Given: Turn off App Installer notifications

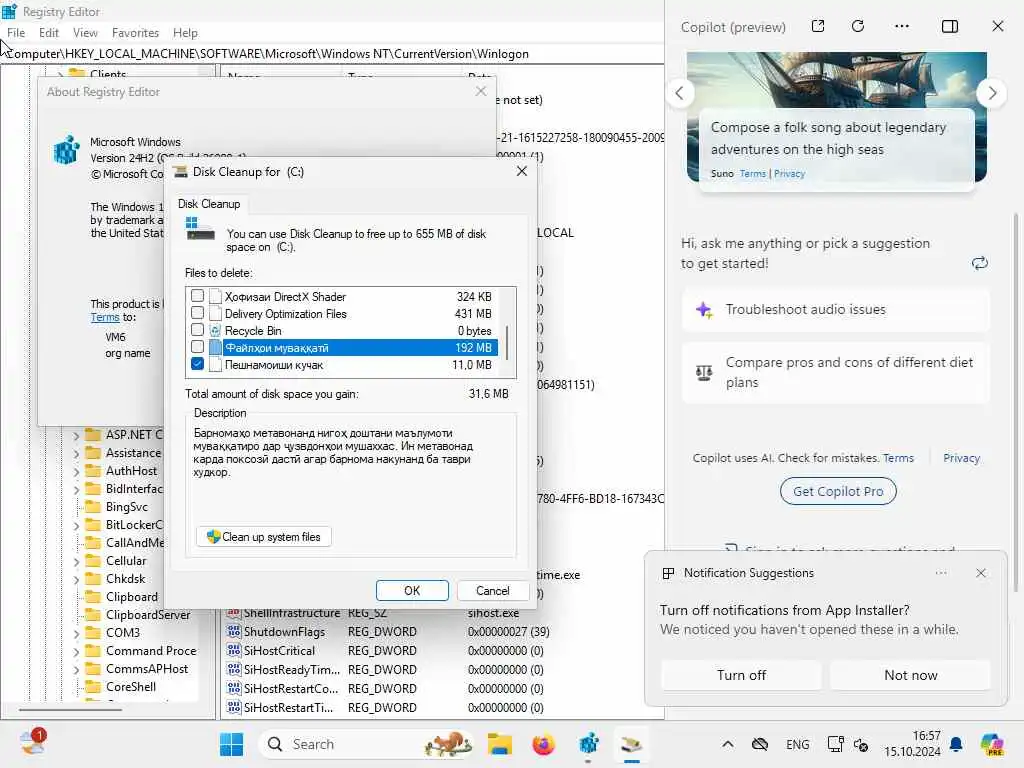Looking at the screenshot, I should coord(741,675).
